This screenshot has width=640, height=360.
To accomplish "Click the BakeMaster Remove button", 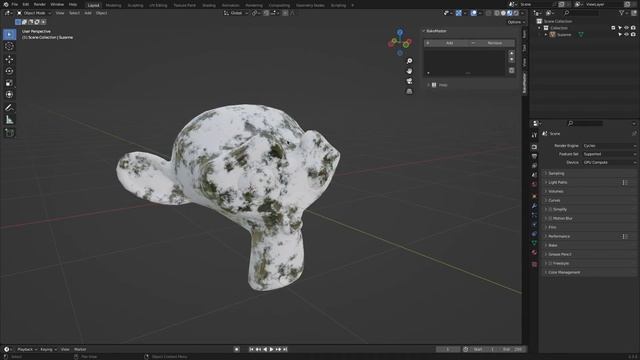I will tap(492, 43).
